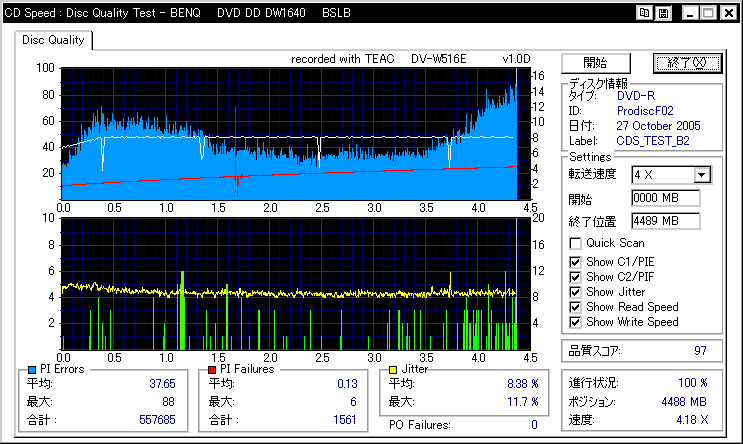The image size is (743, 444).
Task: Click the 開始 0000 MB input field
Action: [x=666, y=198]
